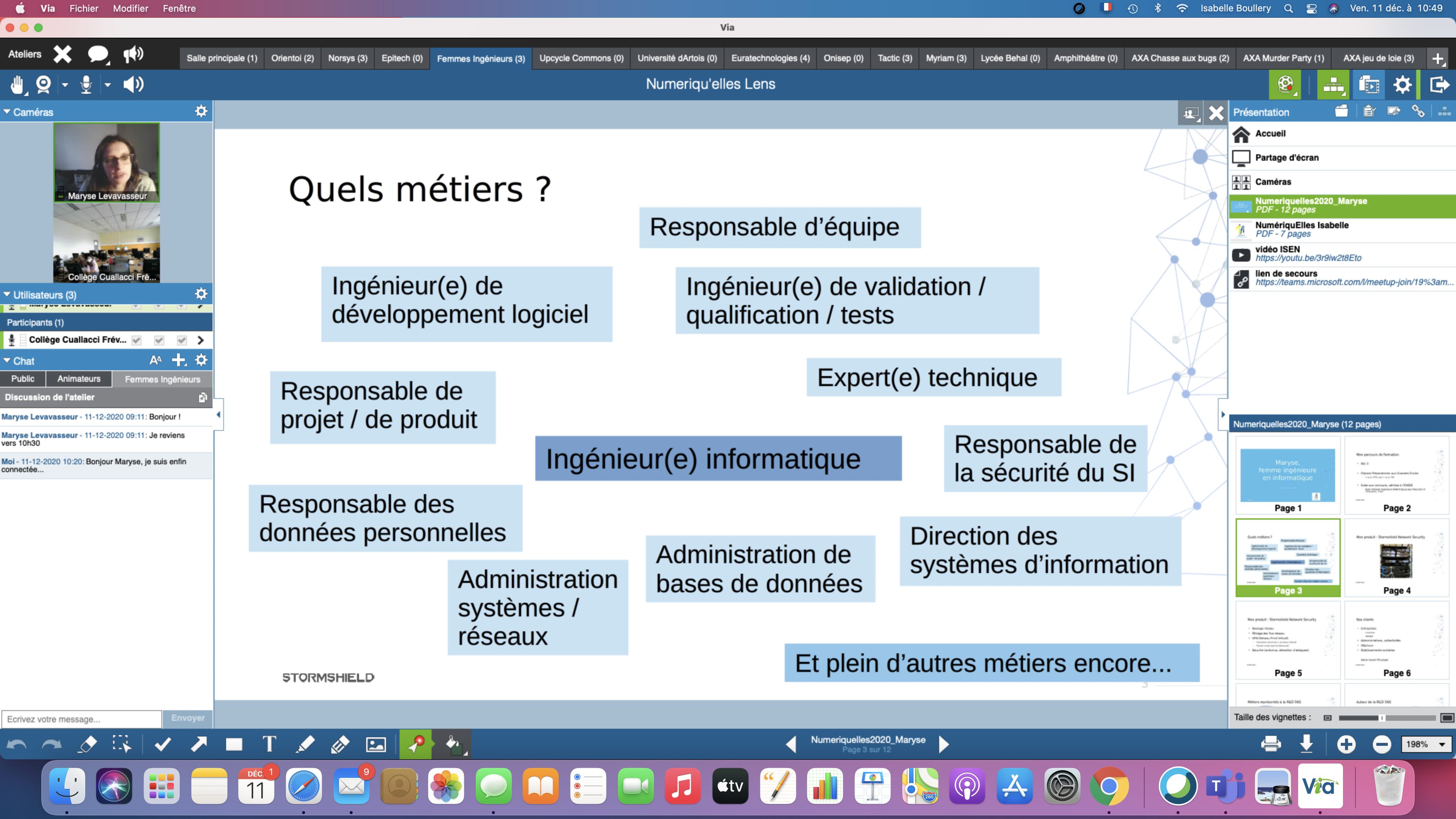Viewport: 1456px width, 819px height.
Task: Collapse the Utilisateurs panel
Action: pos(7,294)
